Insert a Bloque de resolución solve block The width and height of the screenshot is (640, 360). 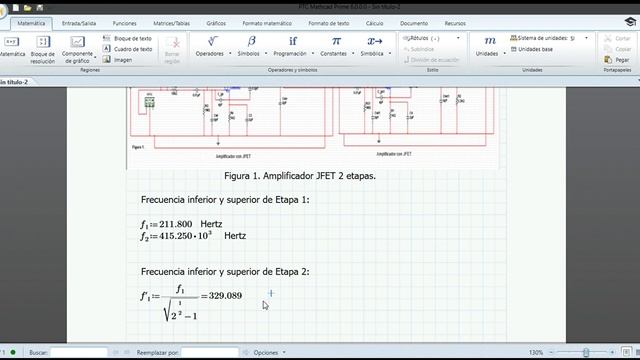(x=43, y=49)
